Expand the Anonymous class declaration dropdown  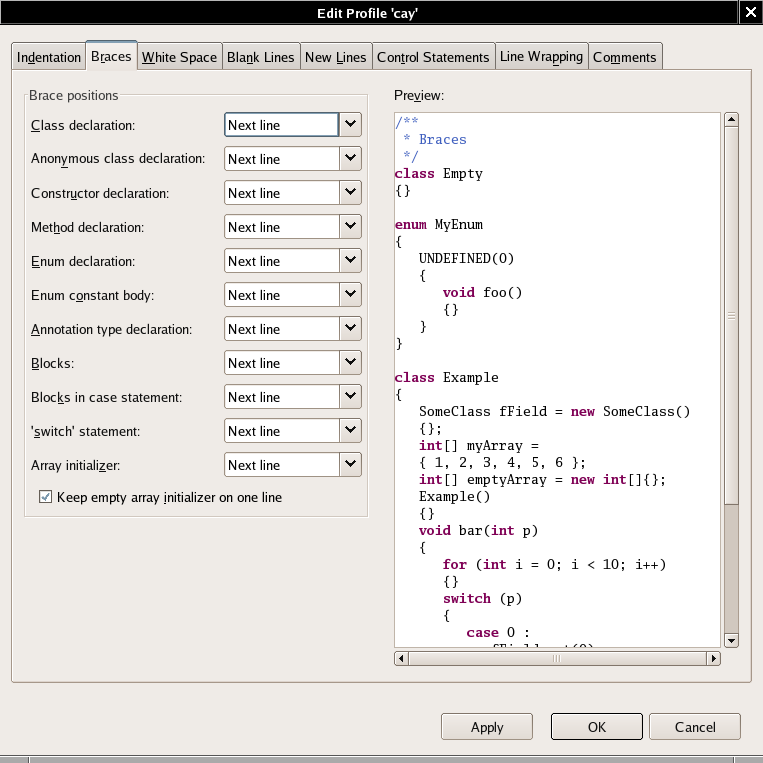pyautogui.click(x=350, y=159)
